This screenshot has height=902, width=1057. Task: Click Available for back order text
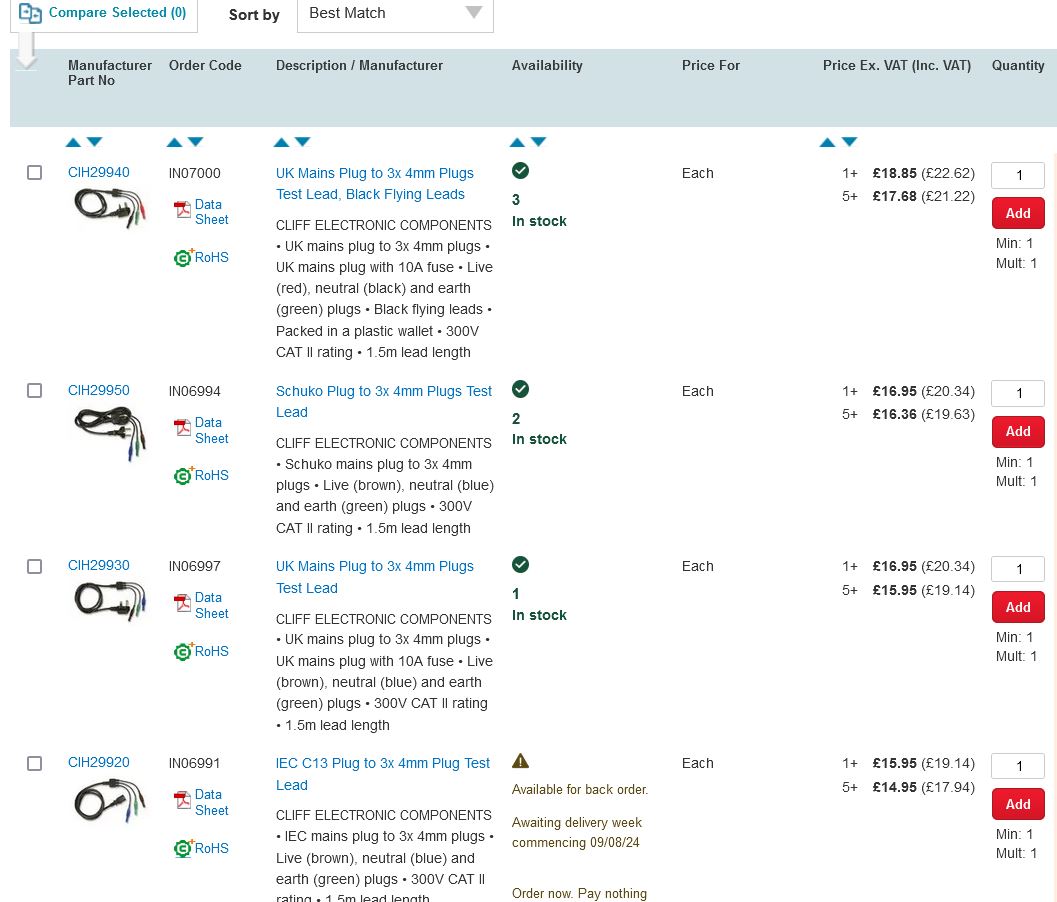click(580, 789)
